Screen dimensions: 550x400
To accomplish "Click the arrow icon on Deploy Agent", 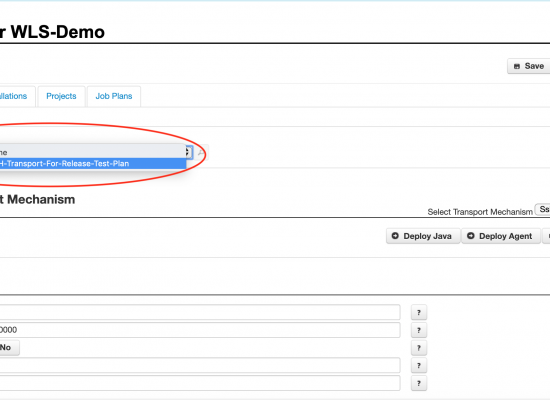I will click(x=471, y=236).
